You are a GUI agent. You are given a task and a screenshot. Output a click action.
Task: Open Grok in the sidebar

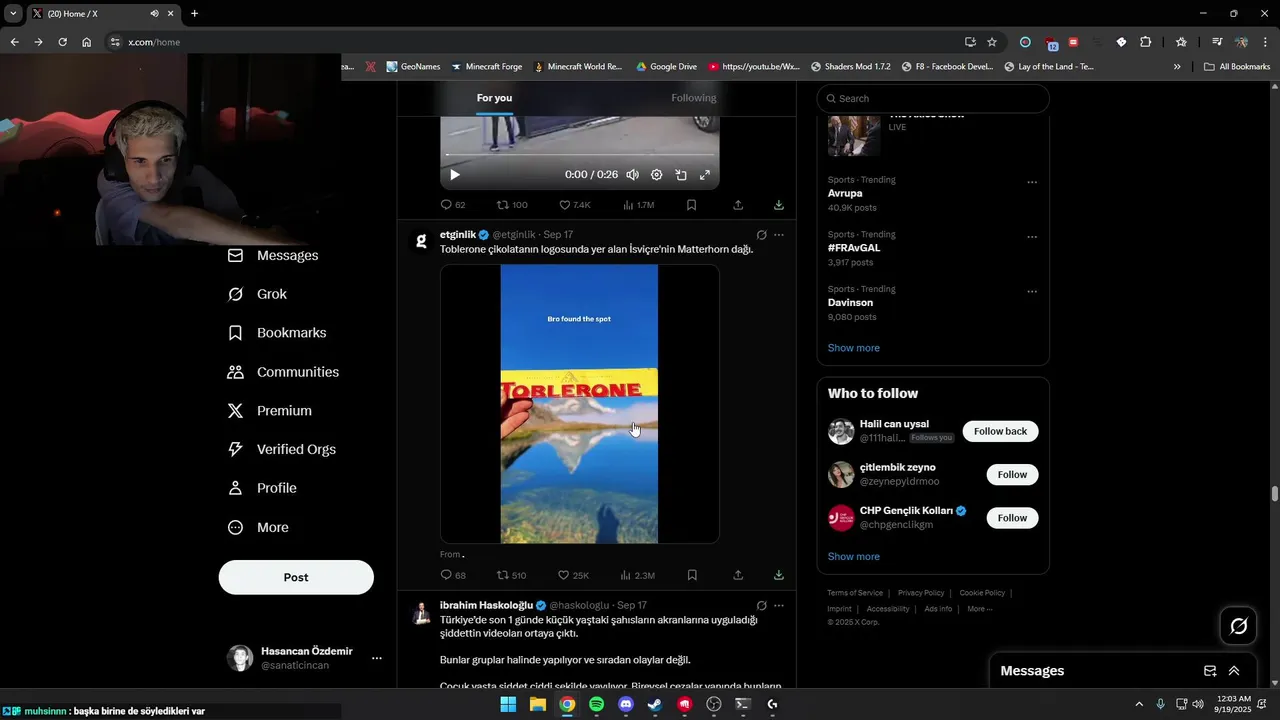[x=257, y=294]
